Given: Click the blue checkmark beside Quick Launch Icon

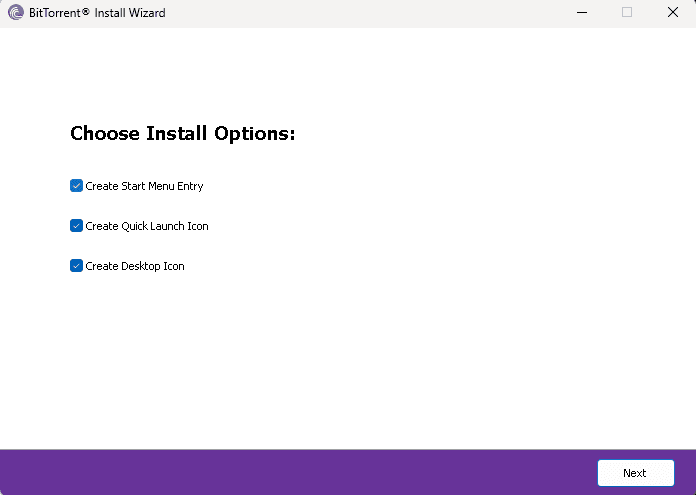Looking at the screenshot, I should [x=76, y=226].
